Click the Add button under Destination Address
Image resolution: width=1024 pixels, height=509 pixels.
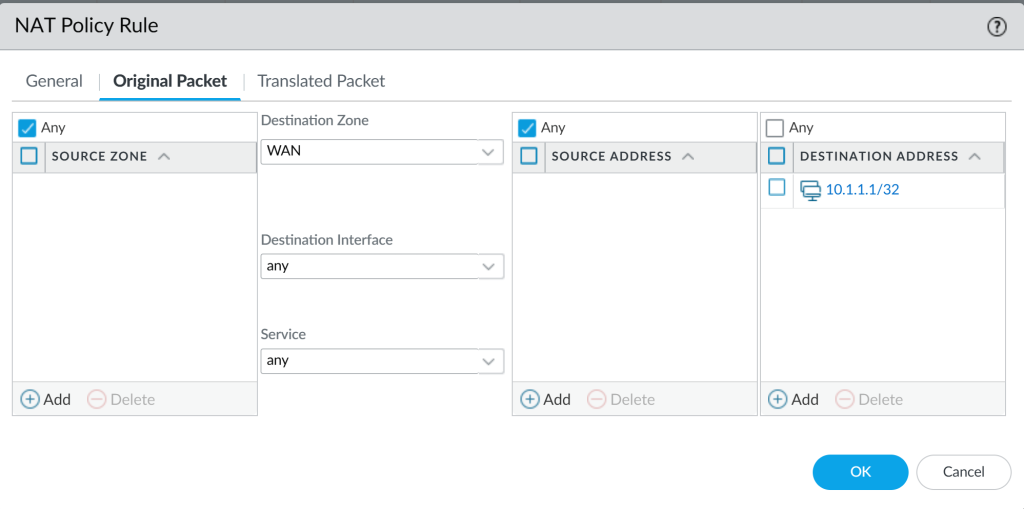coord(793,399)
